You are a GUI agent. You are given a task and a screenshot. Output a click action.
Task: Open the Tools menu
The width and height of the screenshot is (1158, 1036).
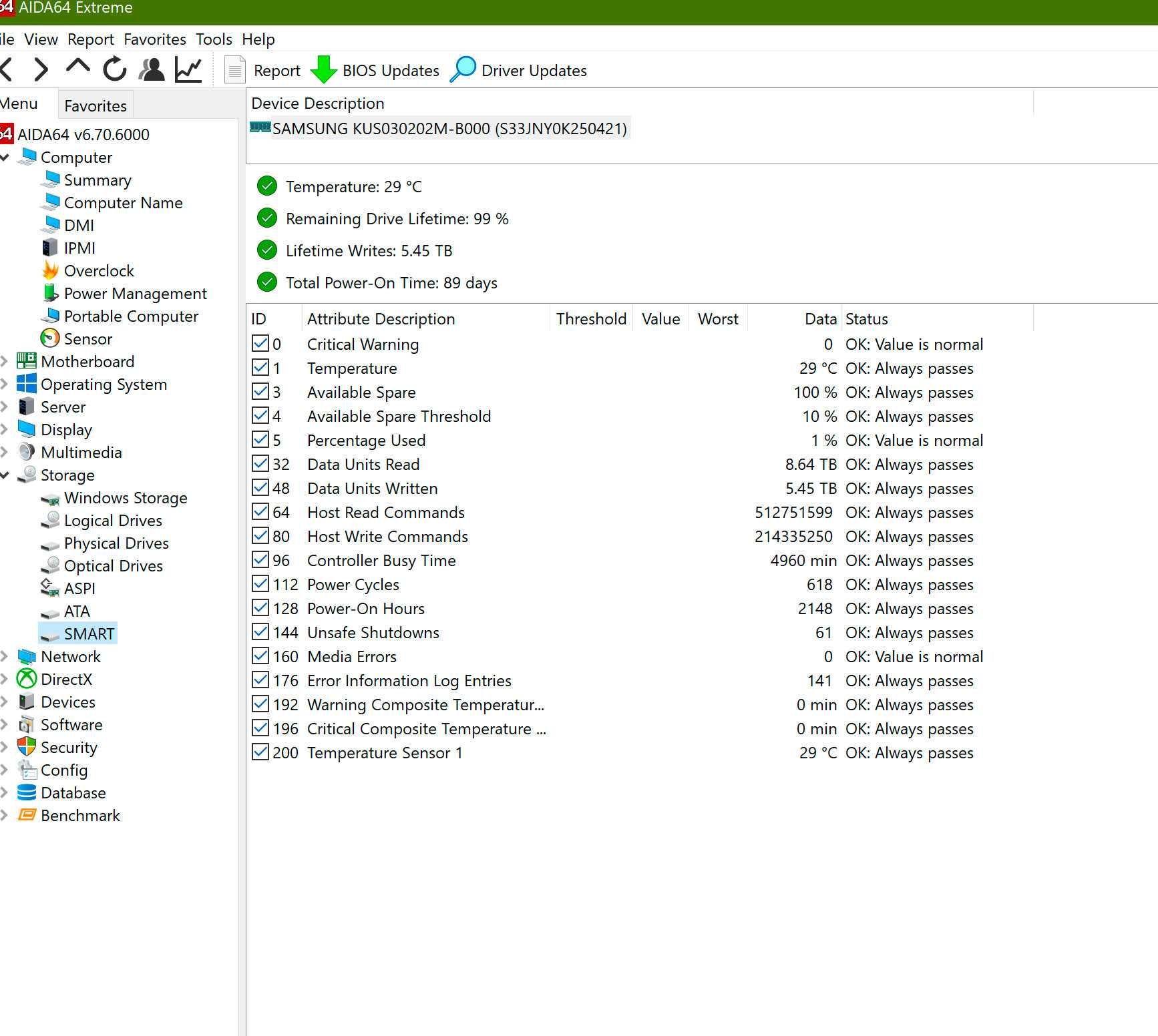coord(214,39)
